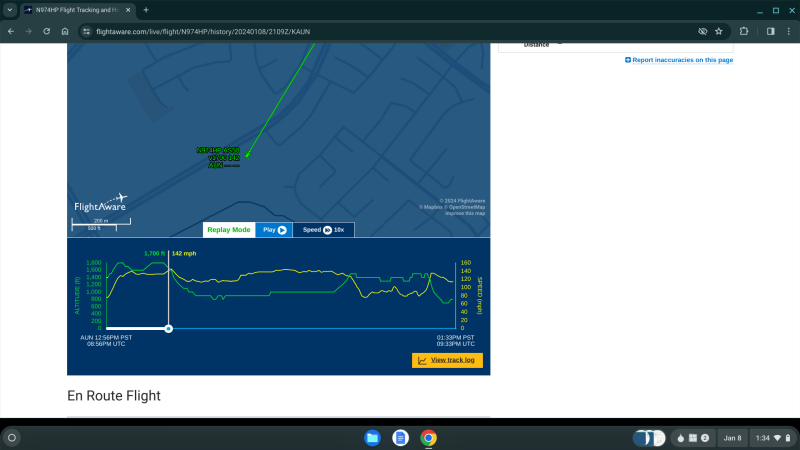Viewport: 800px width, 450px height.
Task: Select the N974HP Flight Tracking tab
Action: pos(77,10)
